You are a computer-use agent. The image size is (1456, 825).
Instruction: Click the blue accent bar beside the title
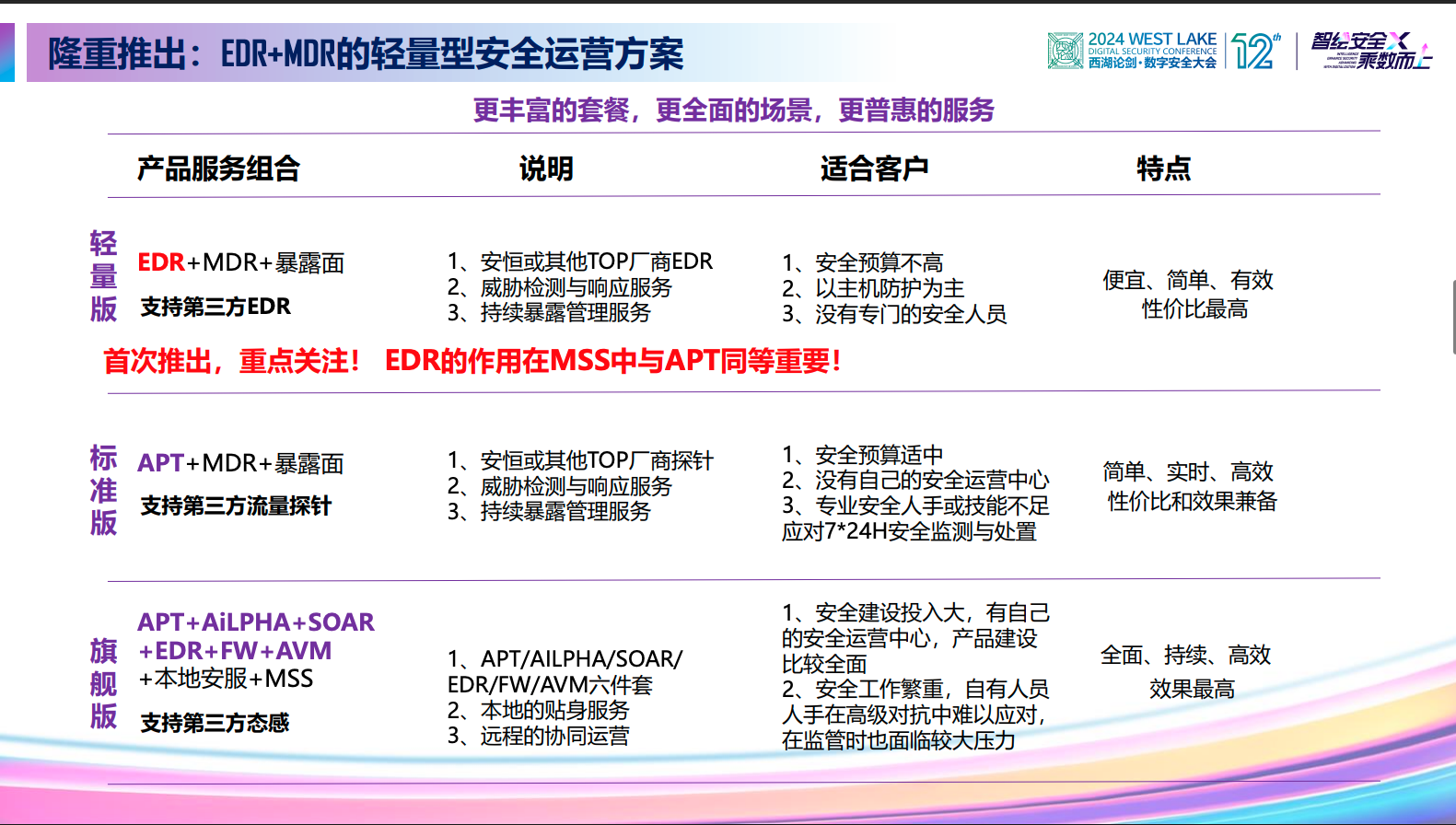[x=6, y=52]
